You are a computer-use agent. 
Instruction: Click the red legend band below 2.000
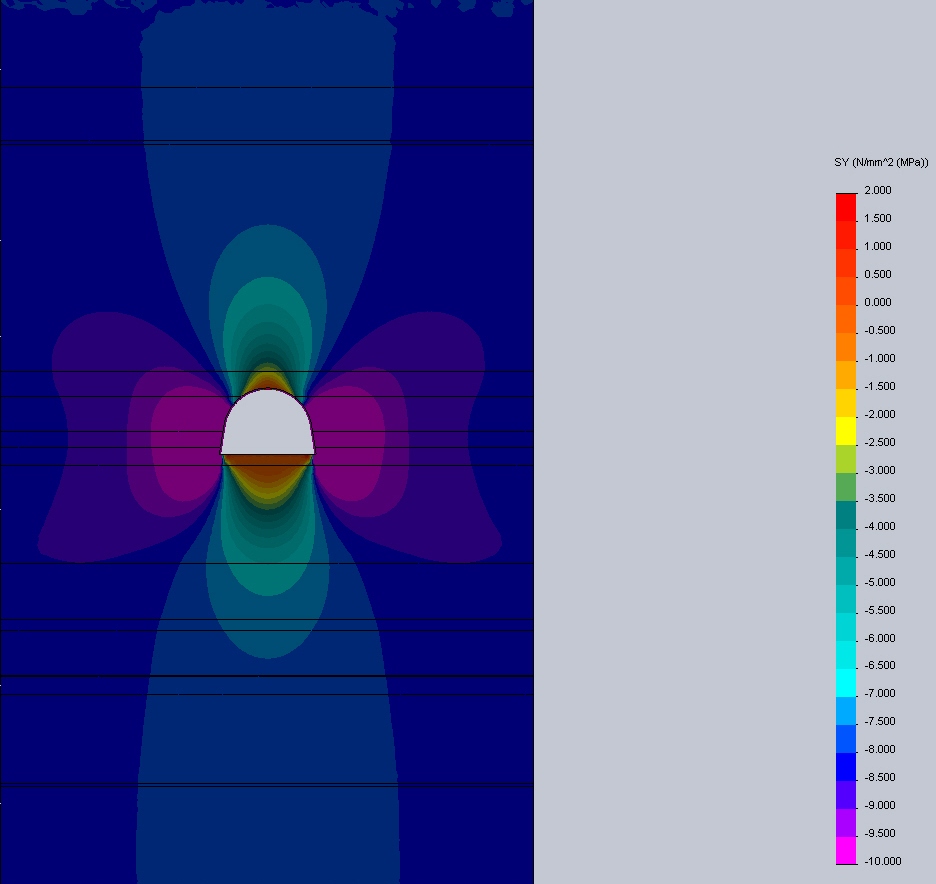point(846,207)
